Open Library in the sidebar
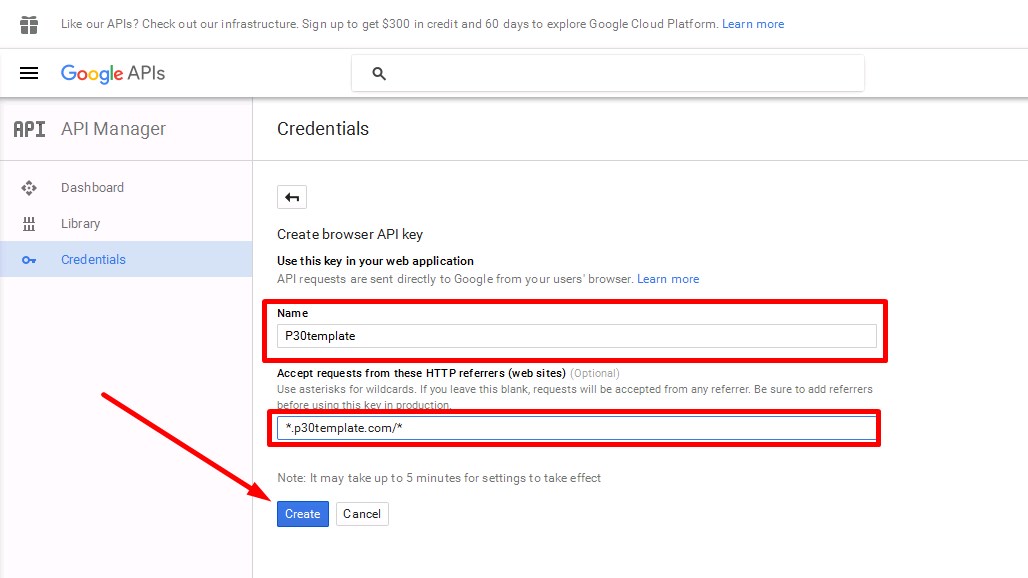This screenshot has height=578, width=1028. click(x=126, y=223)
